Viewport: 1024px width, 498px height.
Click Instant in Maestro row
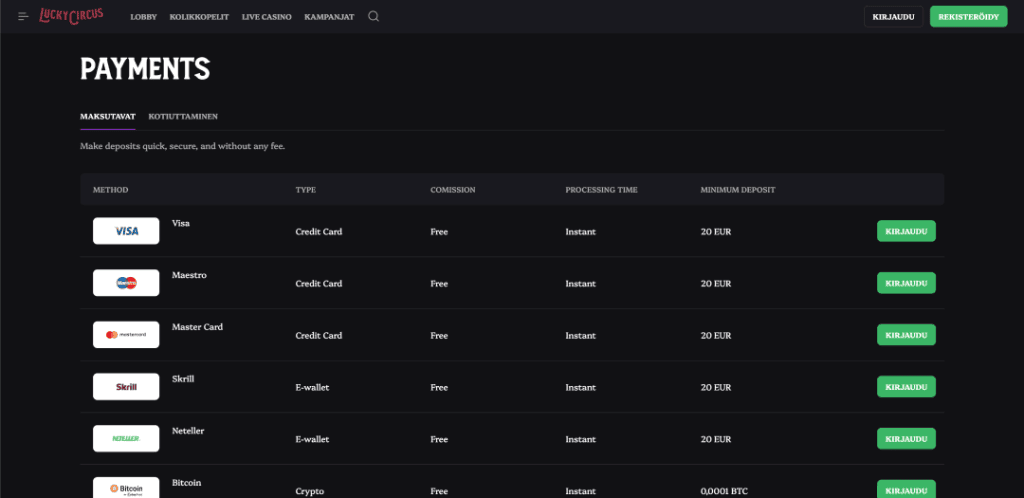pyautogui.click(x=581, y=284)
